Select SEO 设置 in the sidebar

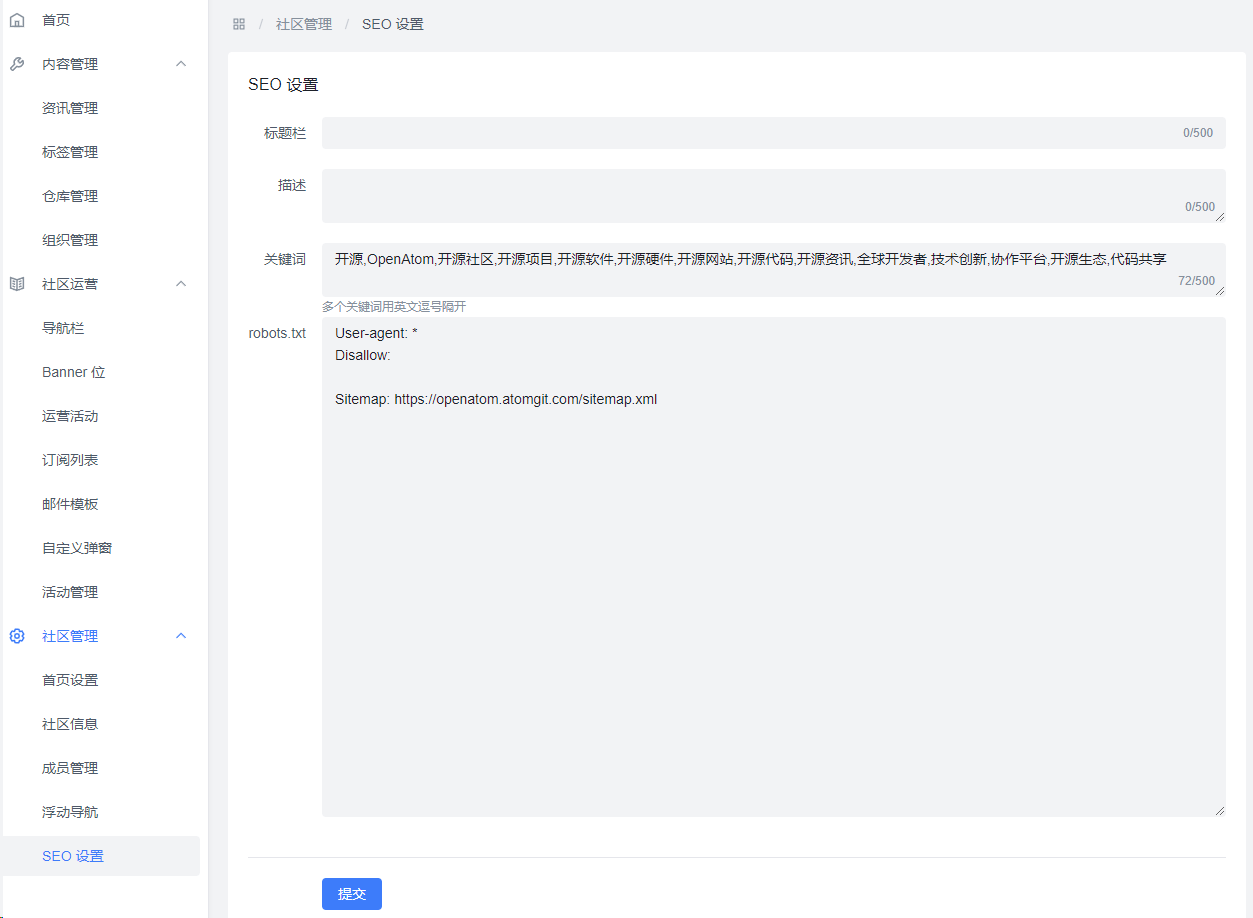click(x=101, y=856)
